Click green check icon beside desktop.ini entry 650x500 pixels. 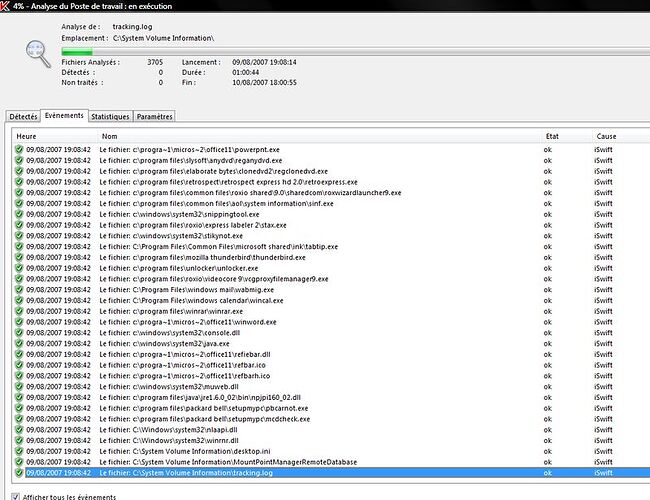[x=19, y=451]
